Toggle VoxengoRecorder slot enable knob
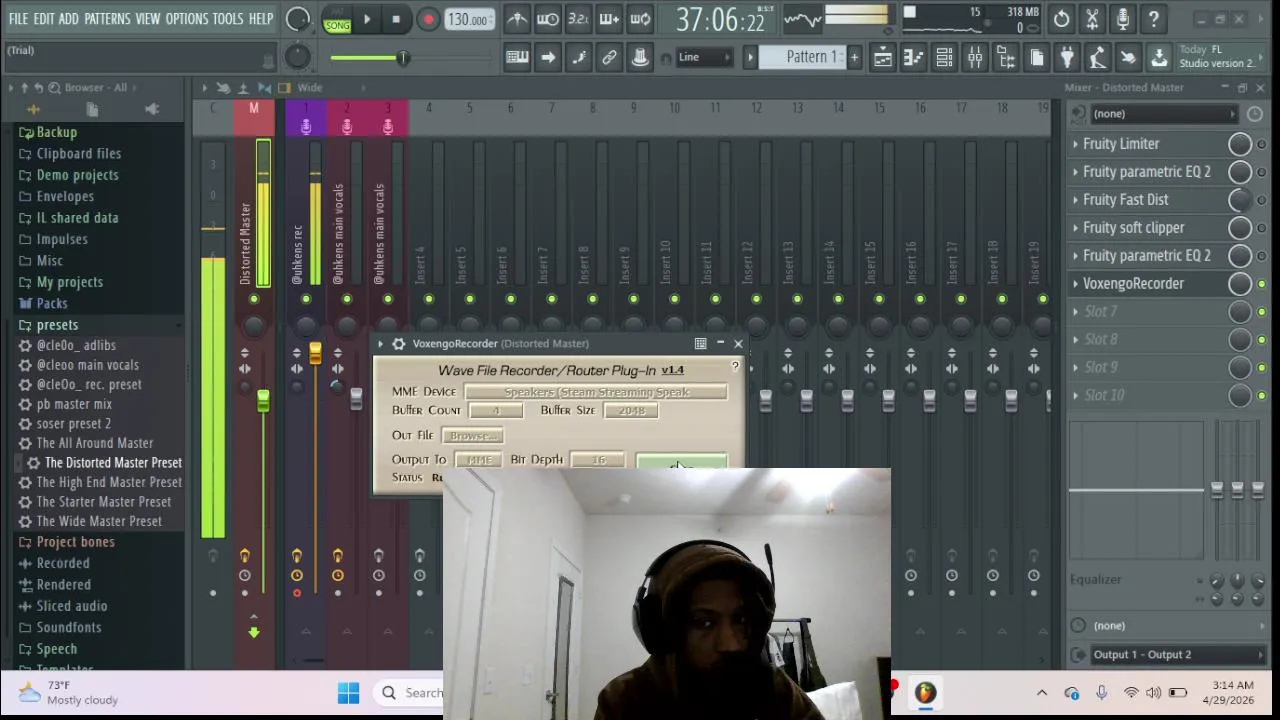Screen dimensions: 1280x720 pyautogui.click(x=1239, y=284)
